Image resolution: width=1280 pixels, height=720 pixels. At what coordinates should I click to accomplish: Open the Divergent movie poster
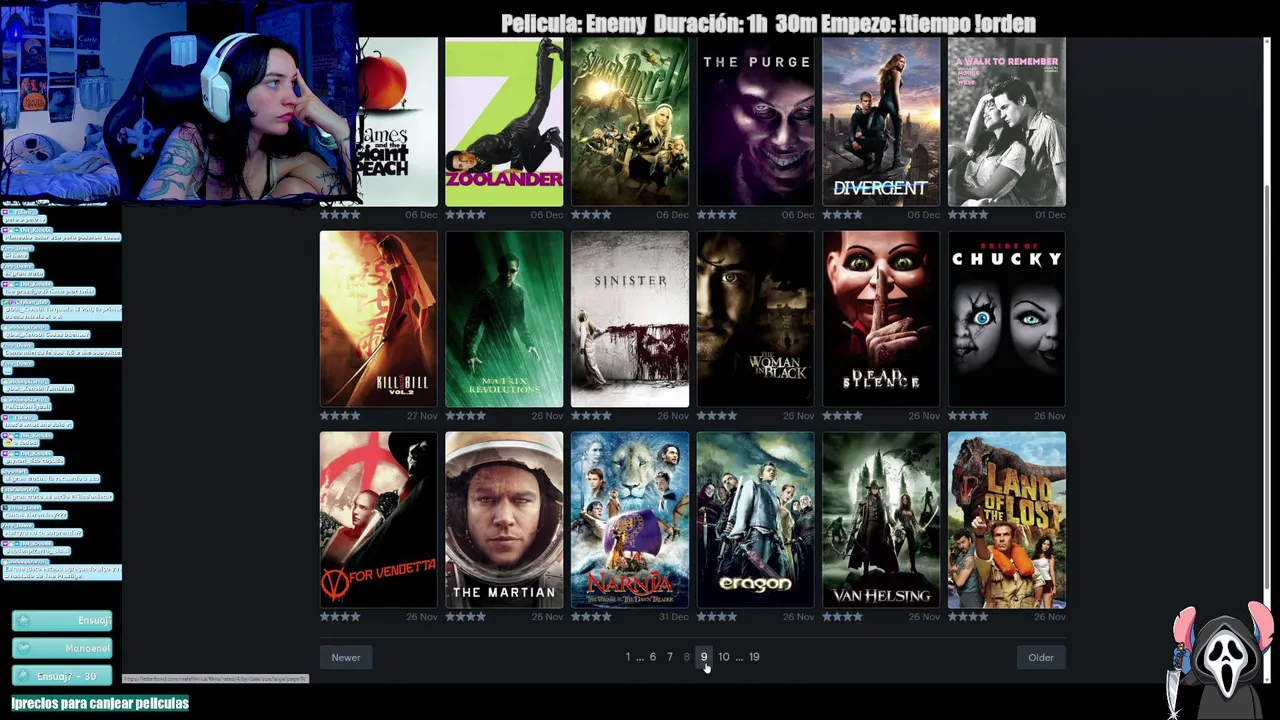[x=881, y=121]
